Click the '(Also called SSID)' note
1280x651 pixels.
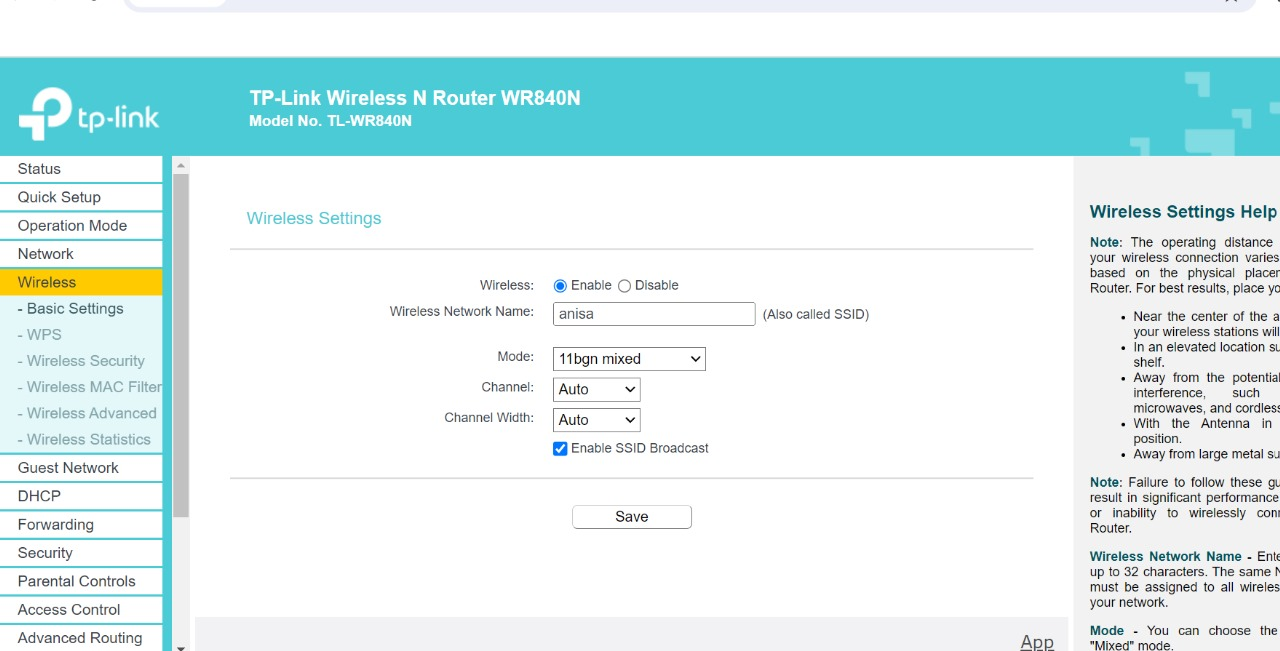click(x=816, y=314)
